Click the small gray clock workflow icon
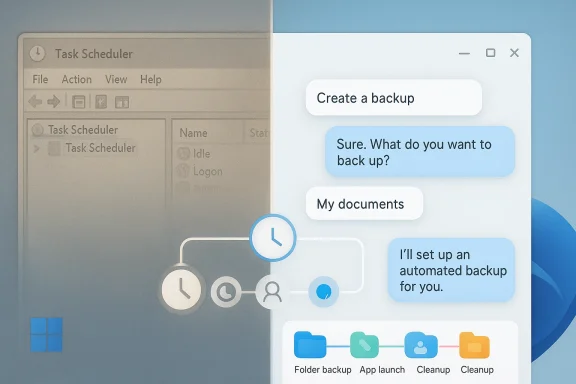 coord(226,292)
